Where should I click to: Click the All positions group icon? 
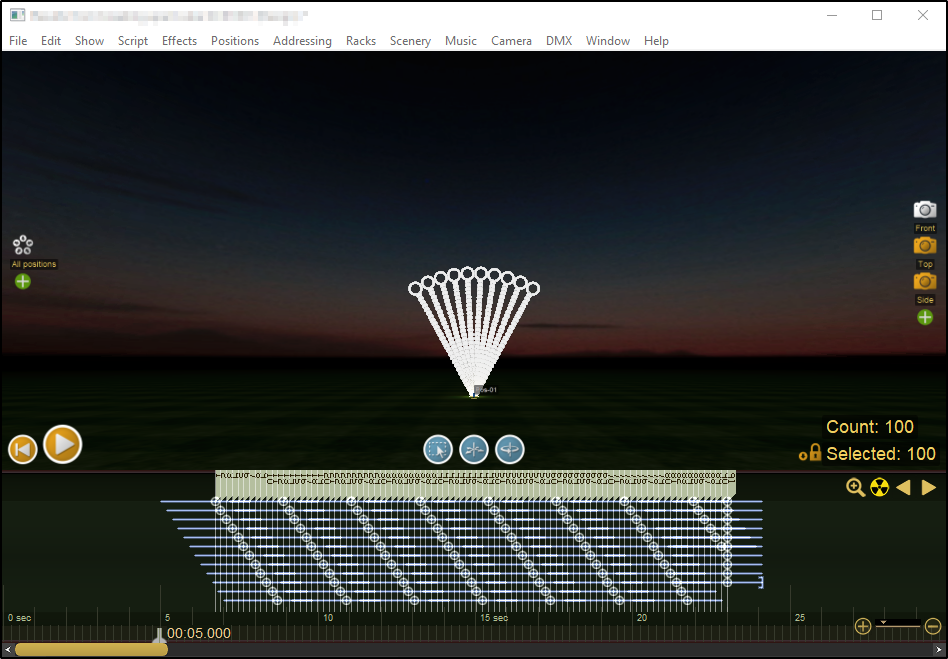point(23,245)
